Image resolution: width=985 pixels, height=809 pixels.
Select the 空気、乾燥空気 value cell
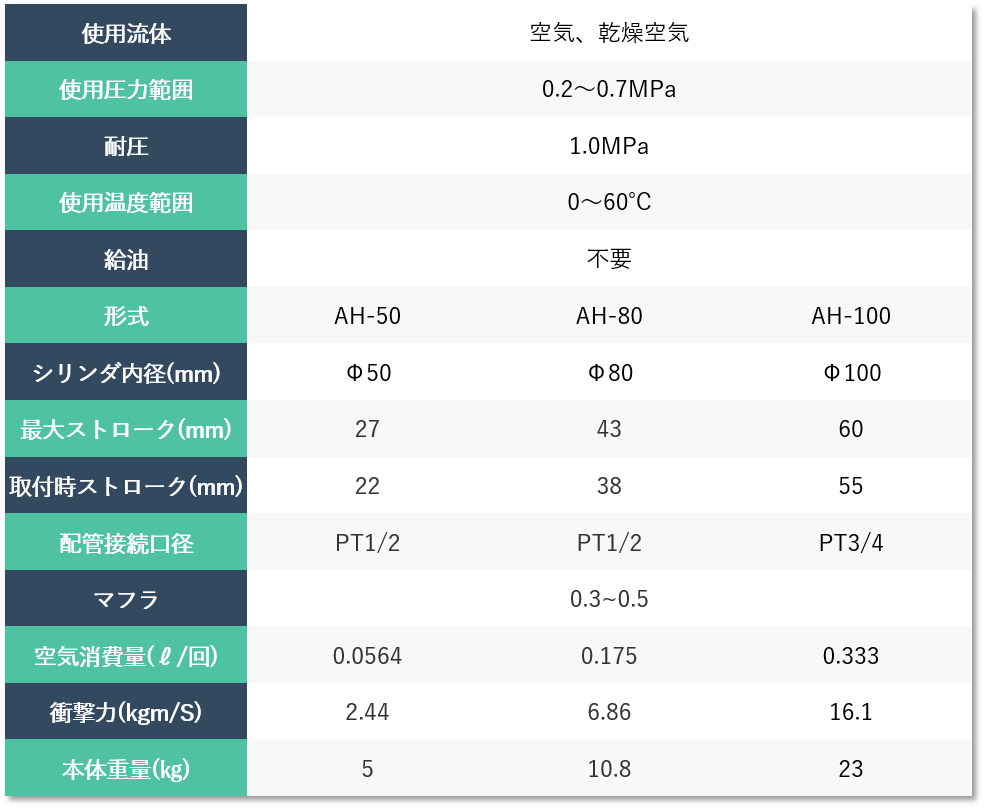pos(609,33)
